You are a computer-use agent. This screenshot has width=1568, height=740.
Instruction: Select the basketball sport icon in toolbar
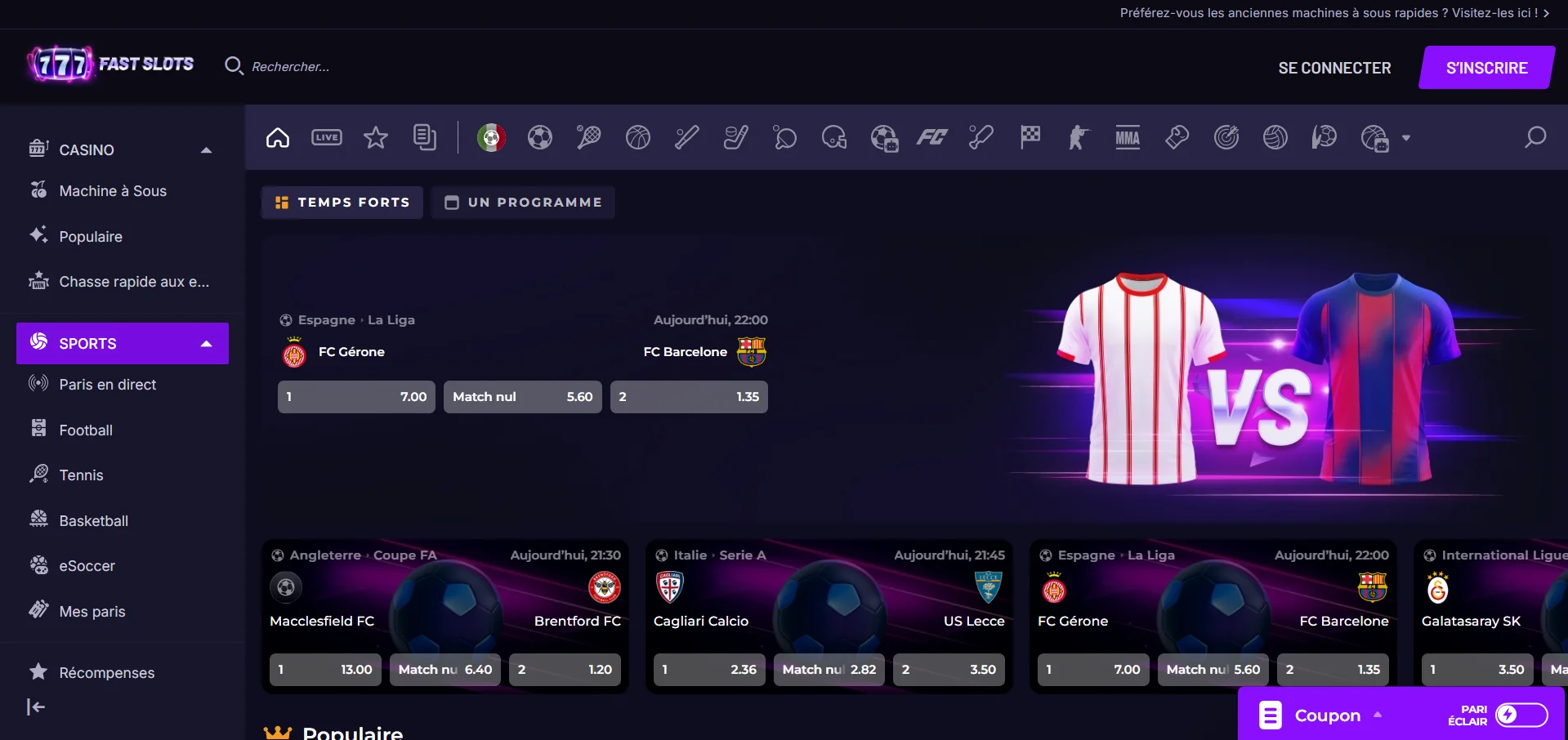click(x=638, y=137)
